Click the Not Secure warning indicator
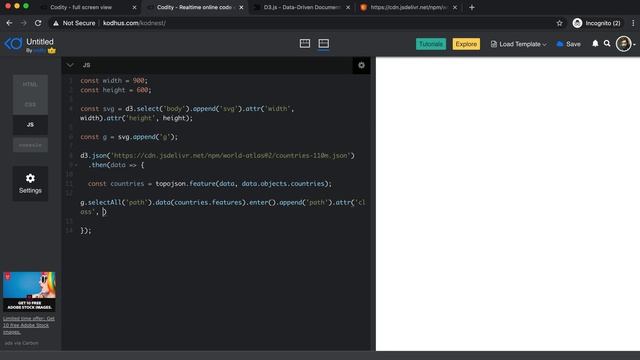Image resolution: width=640 pixels, height=360 pixels. (74, 23)
